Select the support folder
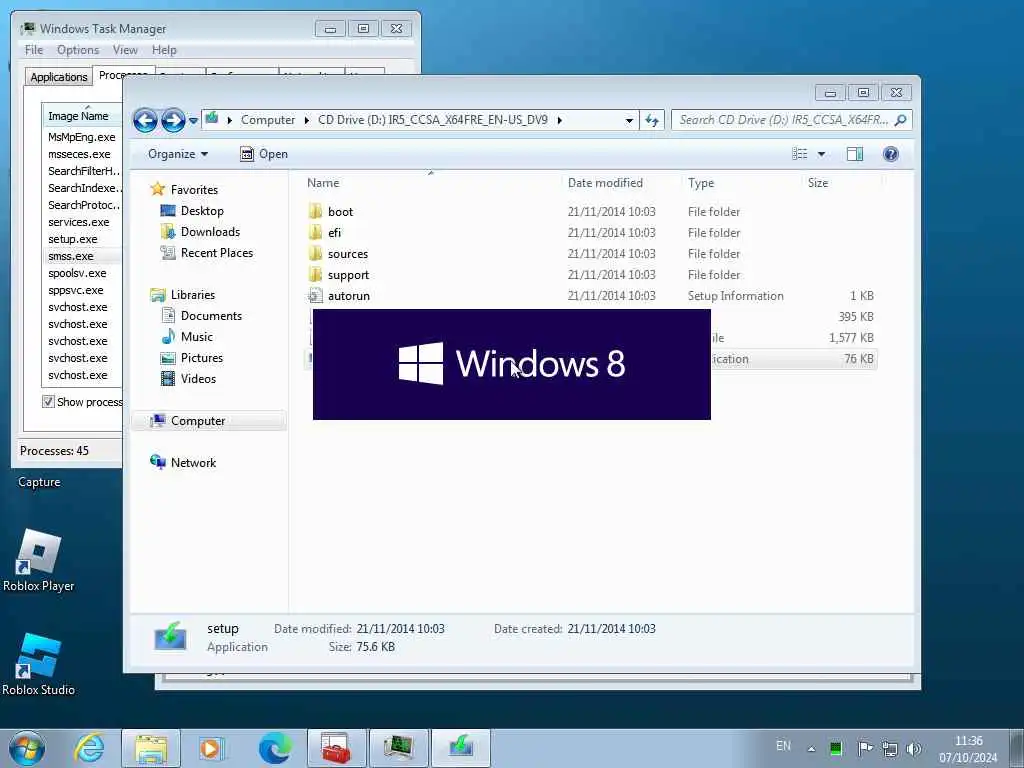 [348, 275]
